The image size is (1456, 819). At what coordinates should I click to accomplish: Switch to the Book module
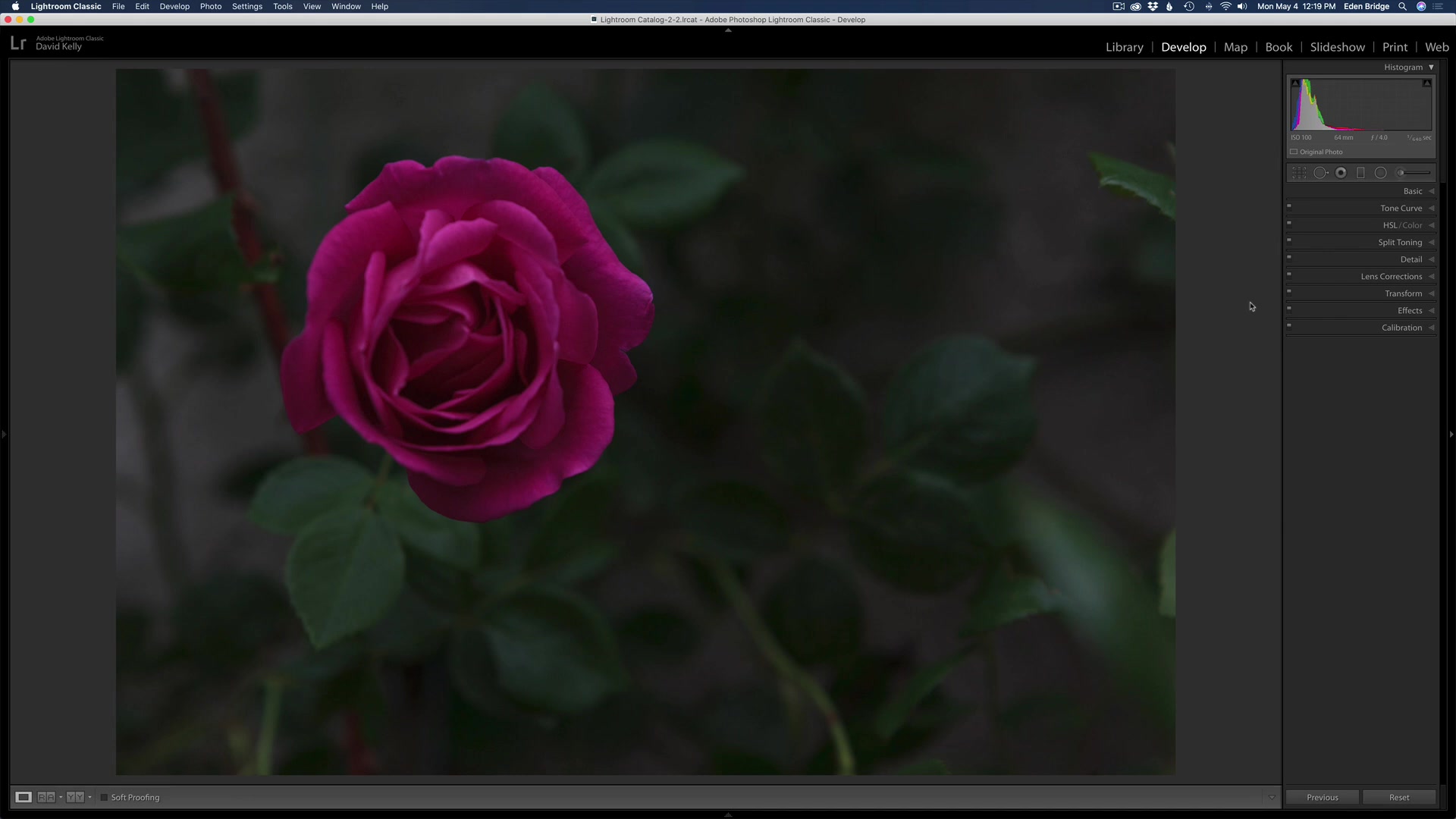1279,47
